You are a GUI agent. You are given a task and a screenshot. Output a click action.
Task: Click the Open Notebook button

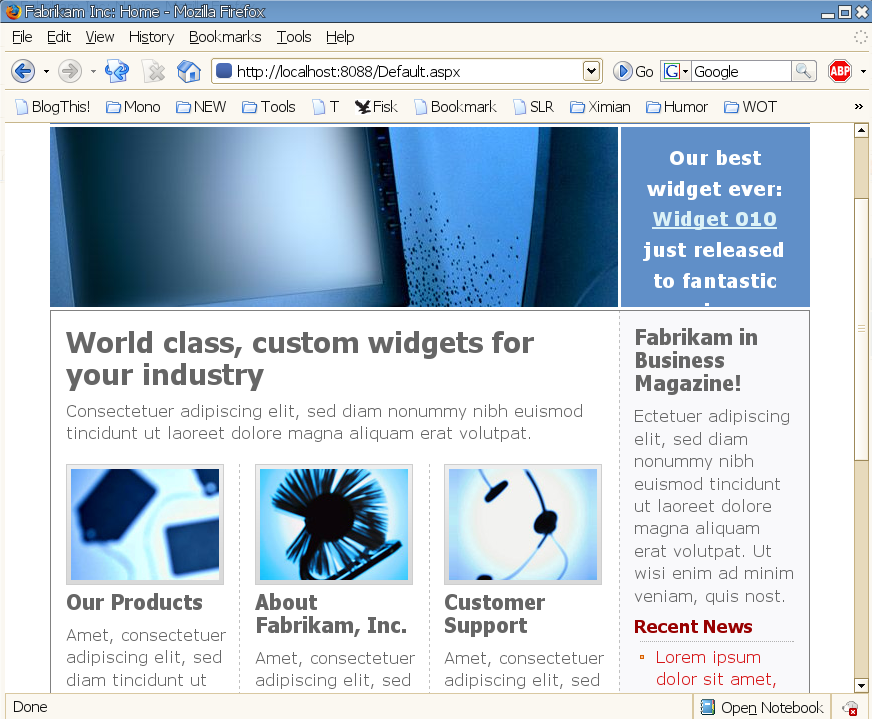tap(762, 707)
